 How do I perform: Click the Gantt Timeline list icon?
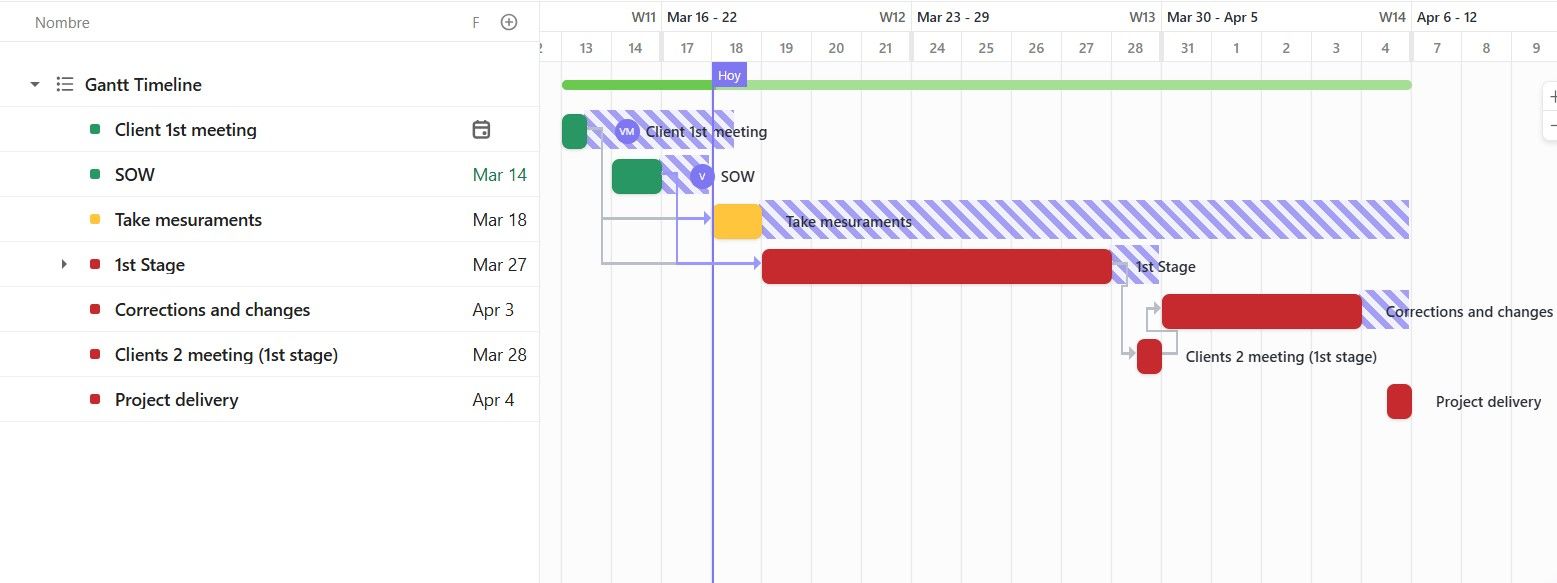65,85
